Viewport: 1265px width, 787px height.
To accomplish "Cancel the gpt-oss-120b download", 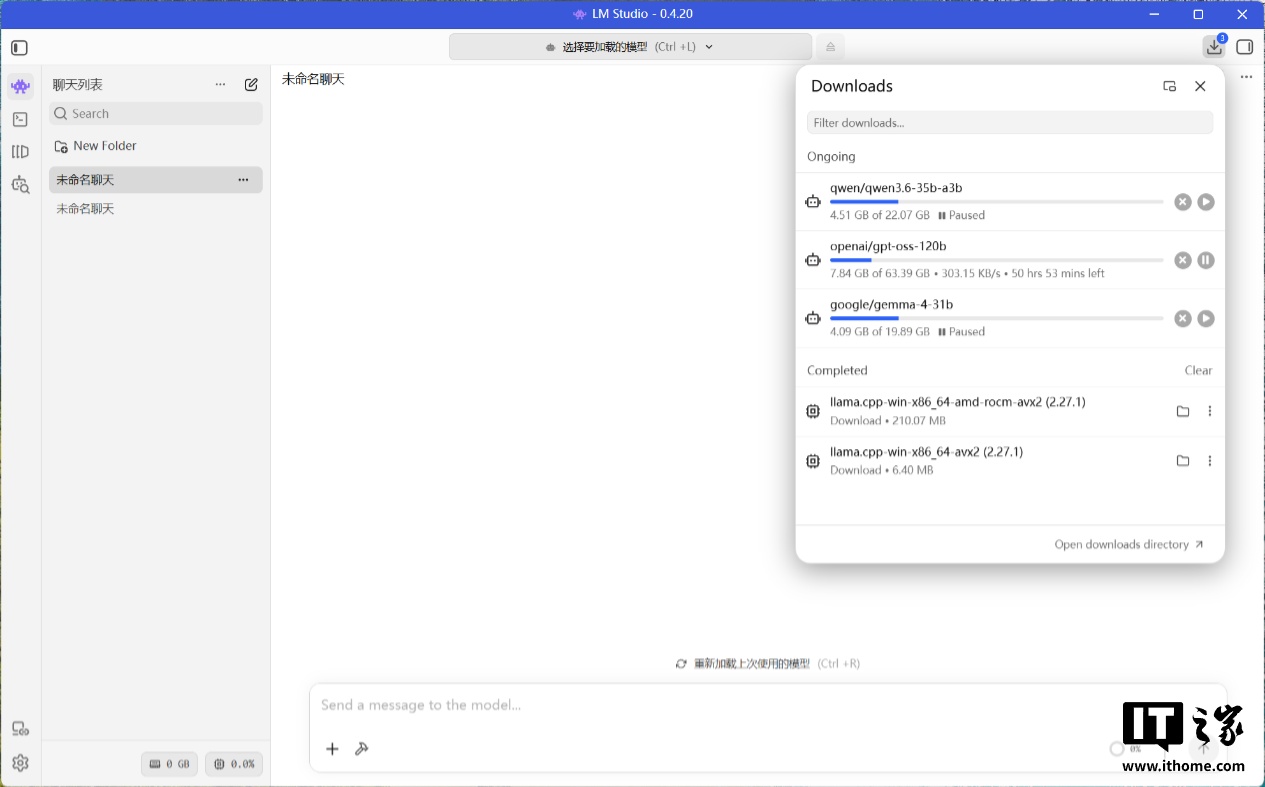I will 1183,260.
